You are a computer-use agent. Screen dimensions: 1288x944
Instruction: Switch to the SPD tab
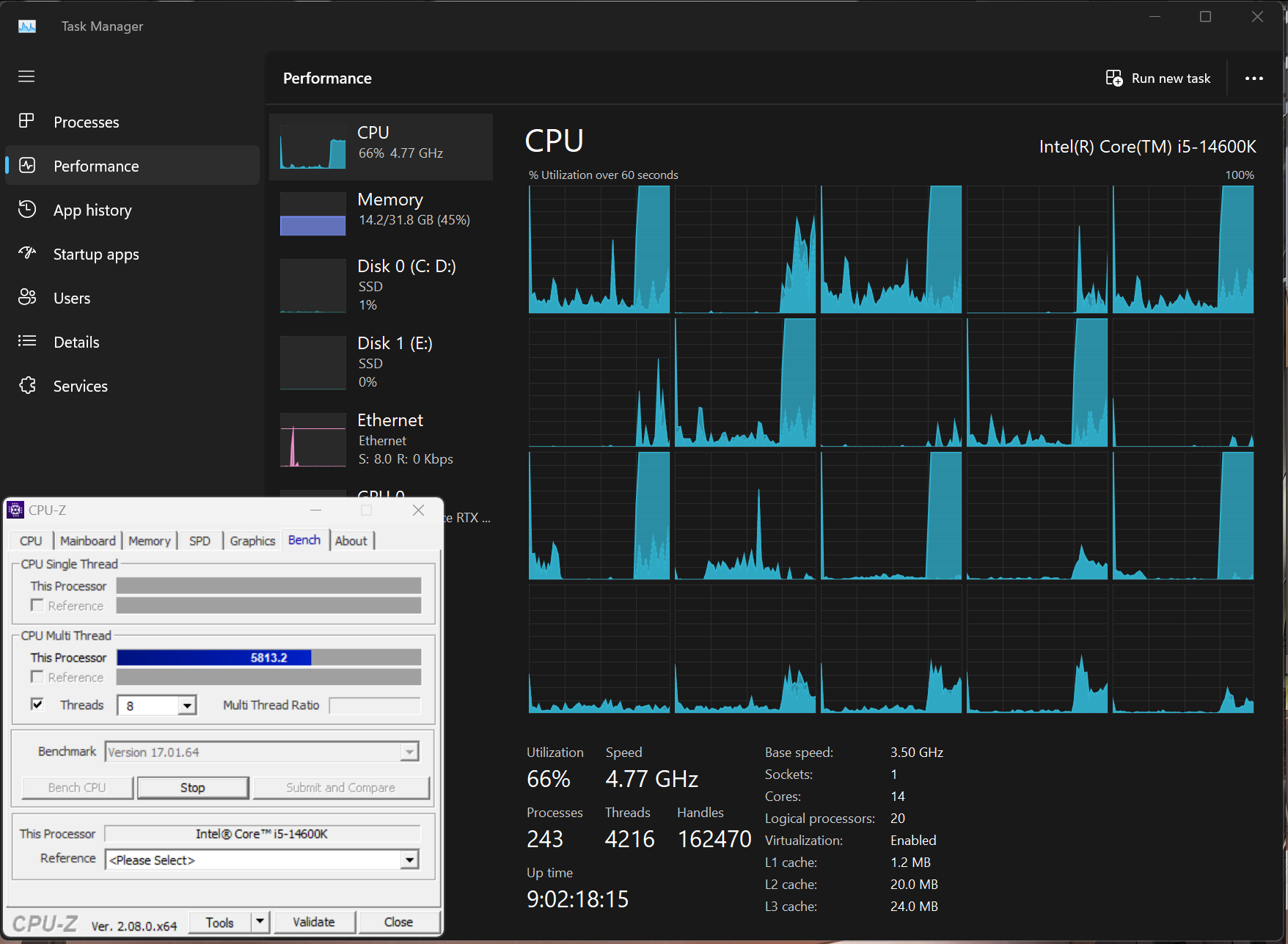(200, 541)
